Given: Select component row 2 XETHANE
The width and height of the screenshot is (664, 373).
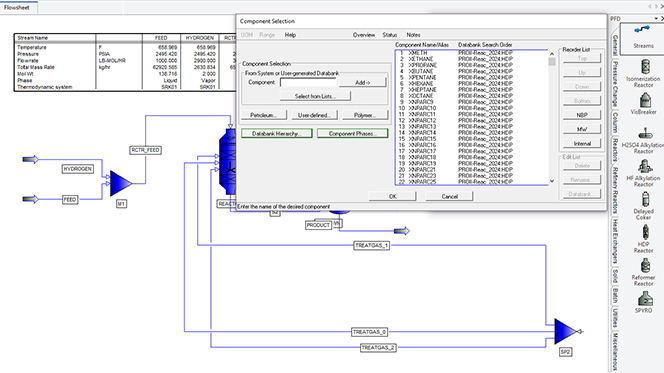Looking at the screenshot, I should pyautogui.click(x=472, y=59).
